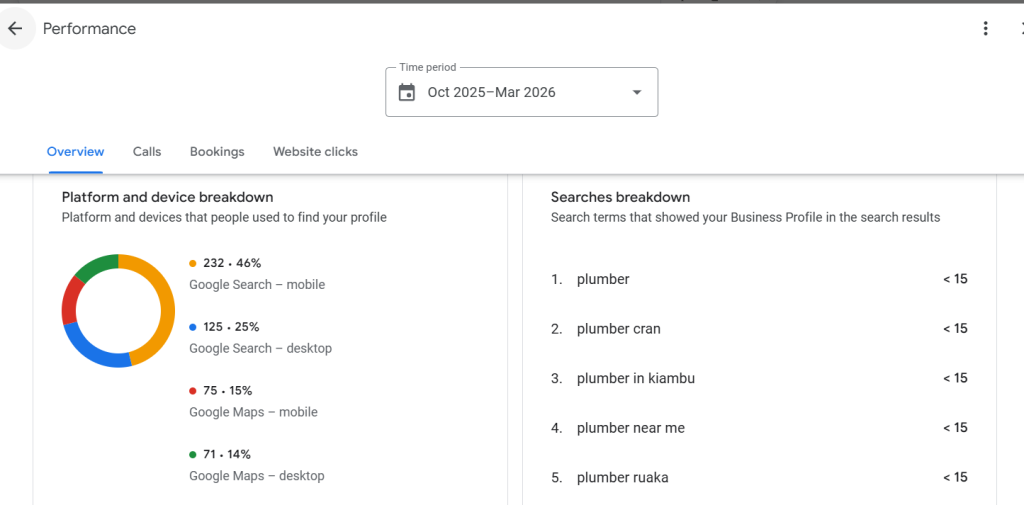Click the green Google Maps desktop dot
Viewport: 1024px width, 505px height.
193,455
